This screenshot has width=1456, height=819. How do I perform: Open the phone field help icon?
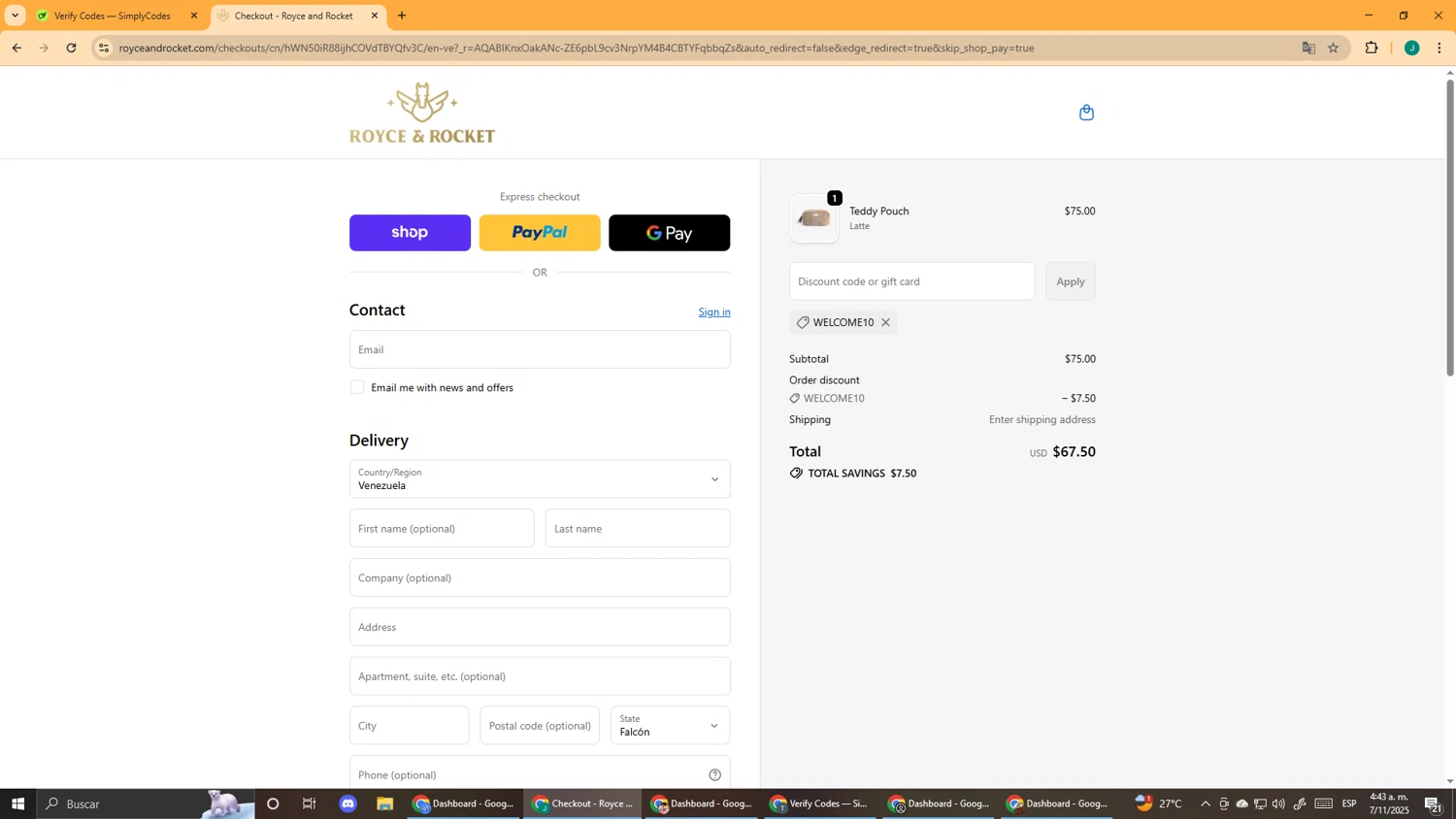714,774
